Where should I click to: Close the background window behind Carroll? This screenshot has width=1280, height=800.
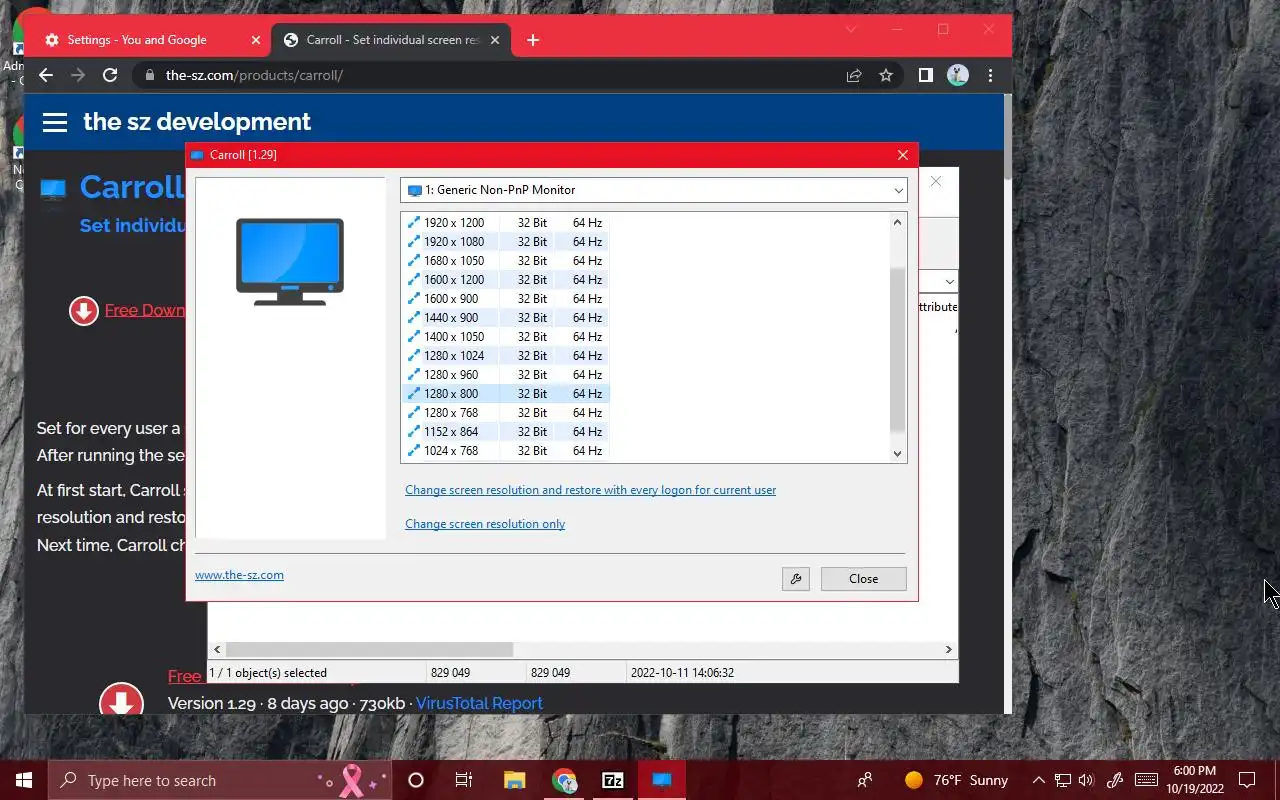[x=935, y=181]
